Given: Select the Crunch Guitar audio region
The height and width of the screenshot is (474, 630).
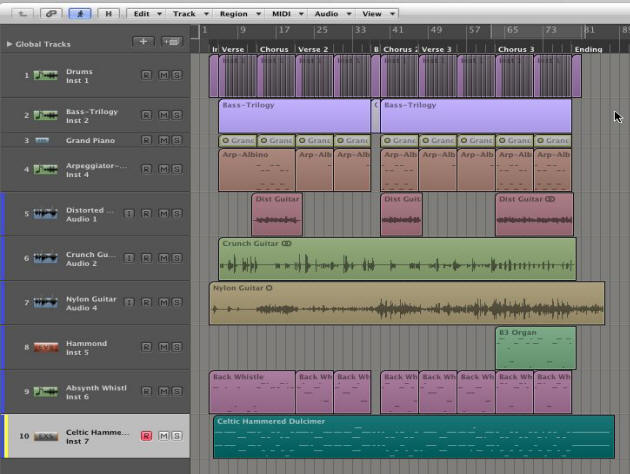Looking at the screenshot, I should point(397,259).
